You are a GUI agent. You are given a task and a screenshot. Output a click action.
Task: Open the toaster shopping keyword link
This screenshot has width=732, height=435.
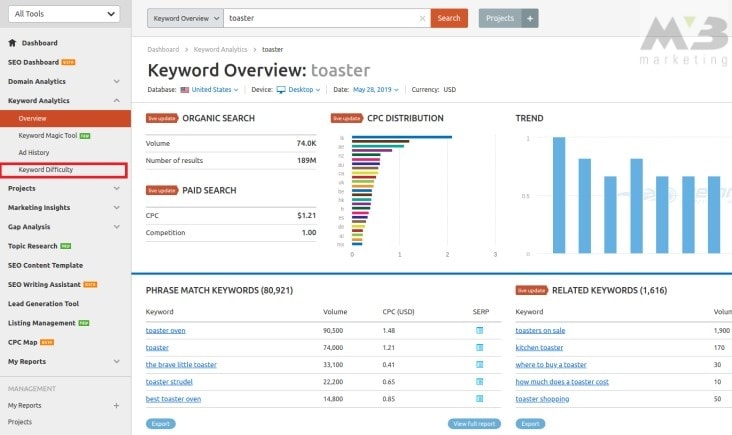click(x=542, y=399)
